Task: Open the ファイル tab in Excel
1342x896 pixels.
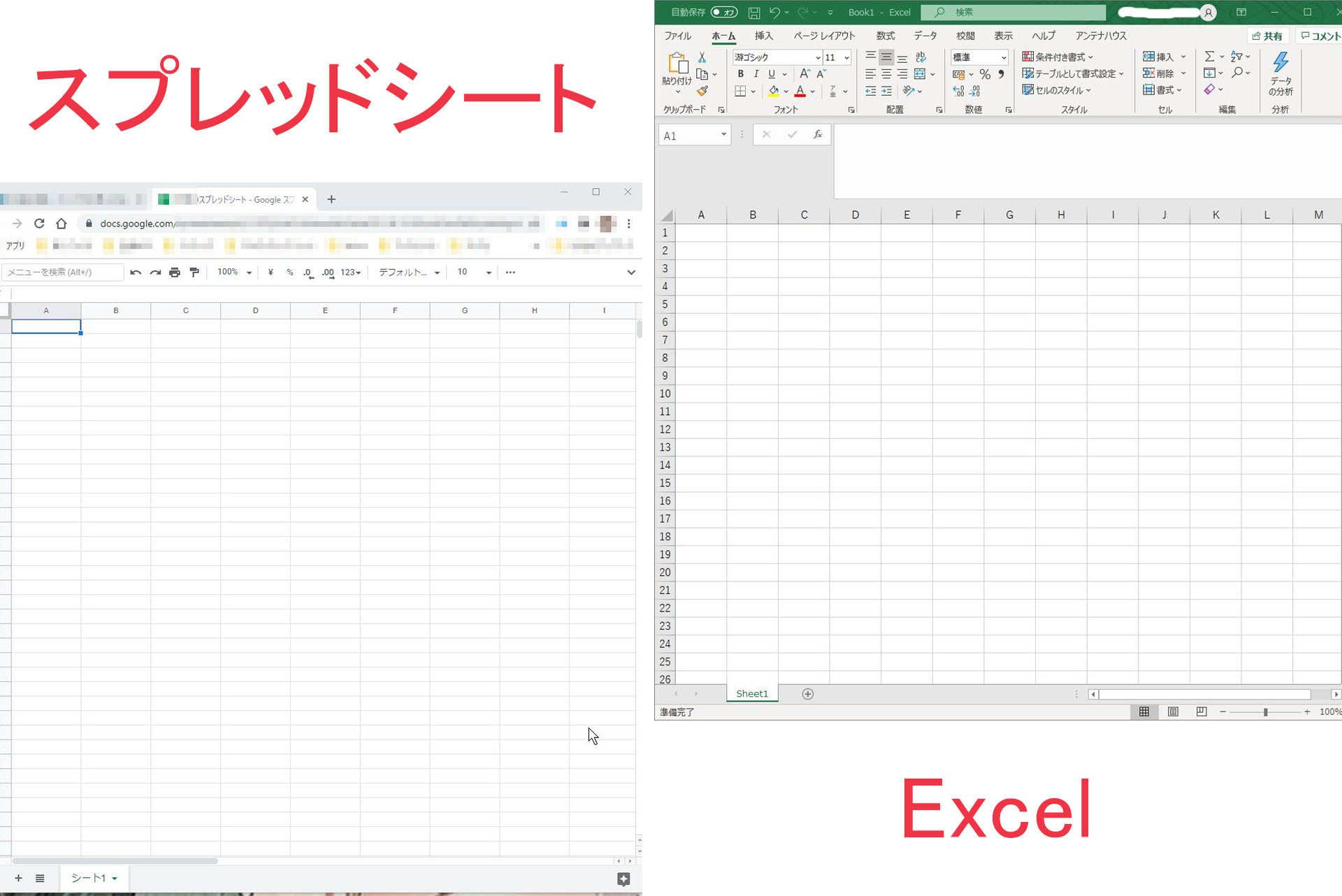Action: [x=677, y=36]
